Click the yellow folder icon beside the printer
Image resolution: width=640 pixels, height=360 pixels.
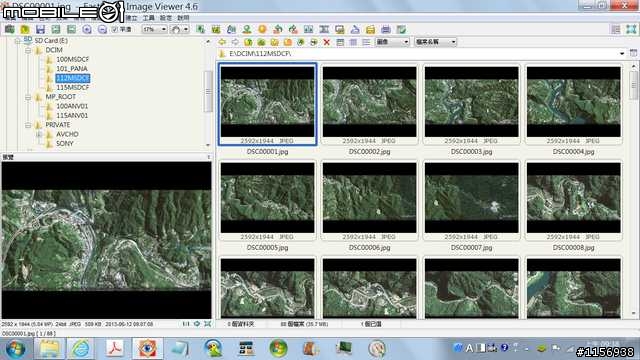(x=370, y=29)
